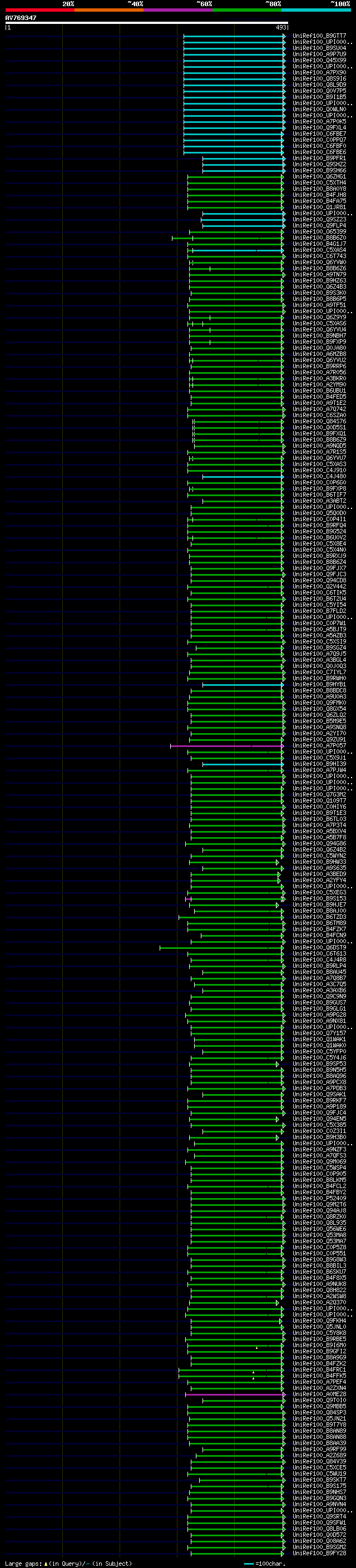Click label UniRef100_Q84V39
The width and height of the screenshot is (356, 1568).
[x=319, y=1461]
